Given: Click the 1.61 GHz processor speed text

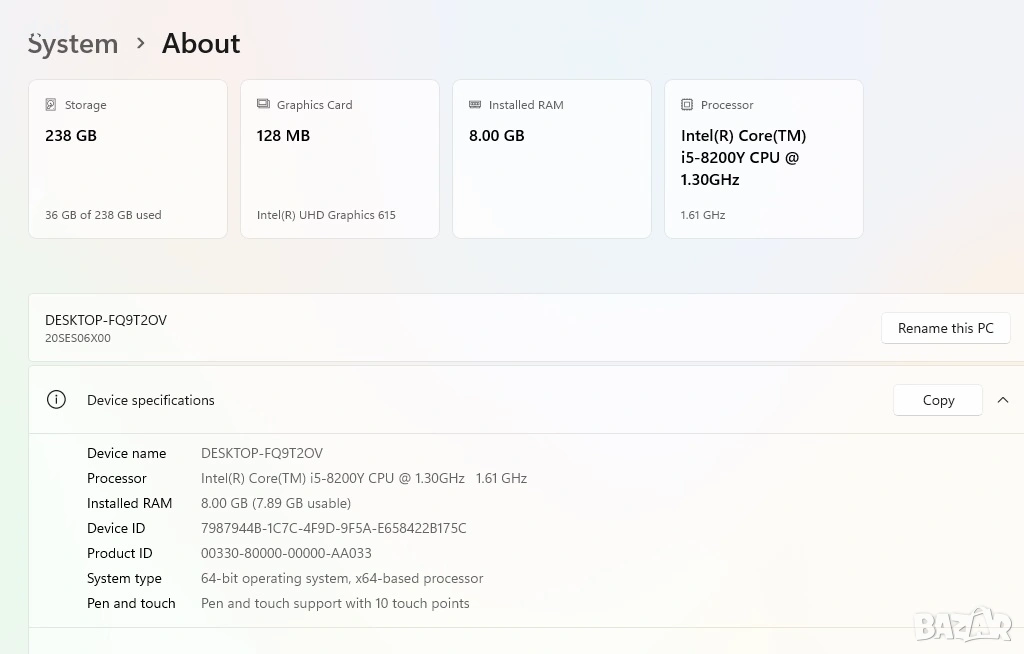Looking at the screenshot, I should coord(702,215).
